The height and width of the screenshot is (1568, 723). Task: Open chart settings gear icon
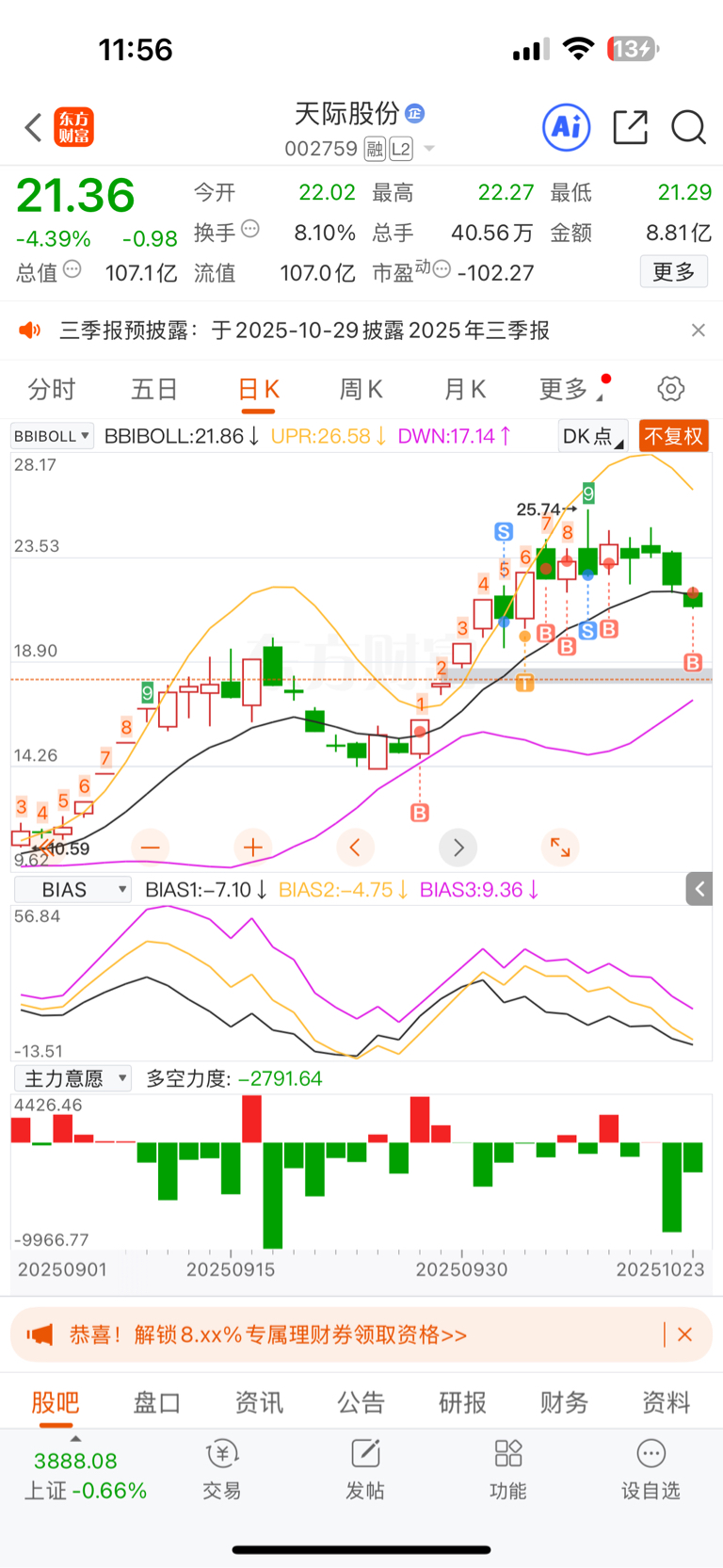click(x=670, y=389)
